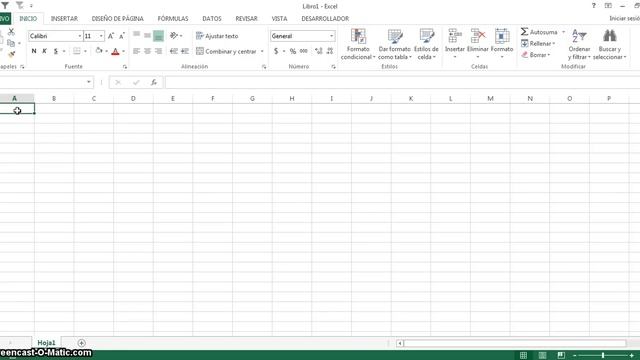This screenshot has height=360, width=640.
Task: Align text to top icon
Action: pyautogui.click(x=136, y=36)
